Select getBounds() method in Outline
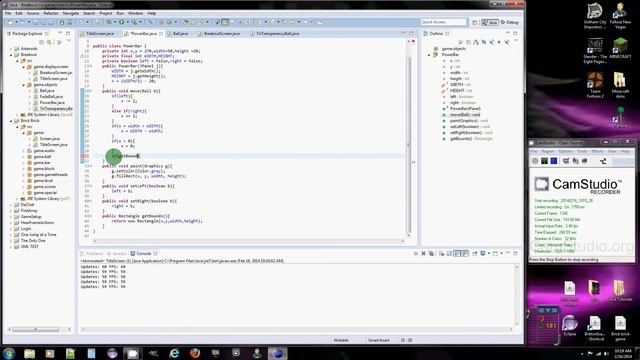 point(471,139)
